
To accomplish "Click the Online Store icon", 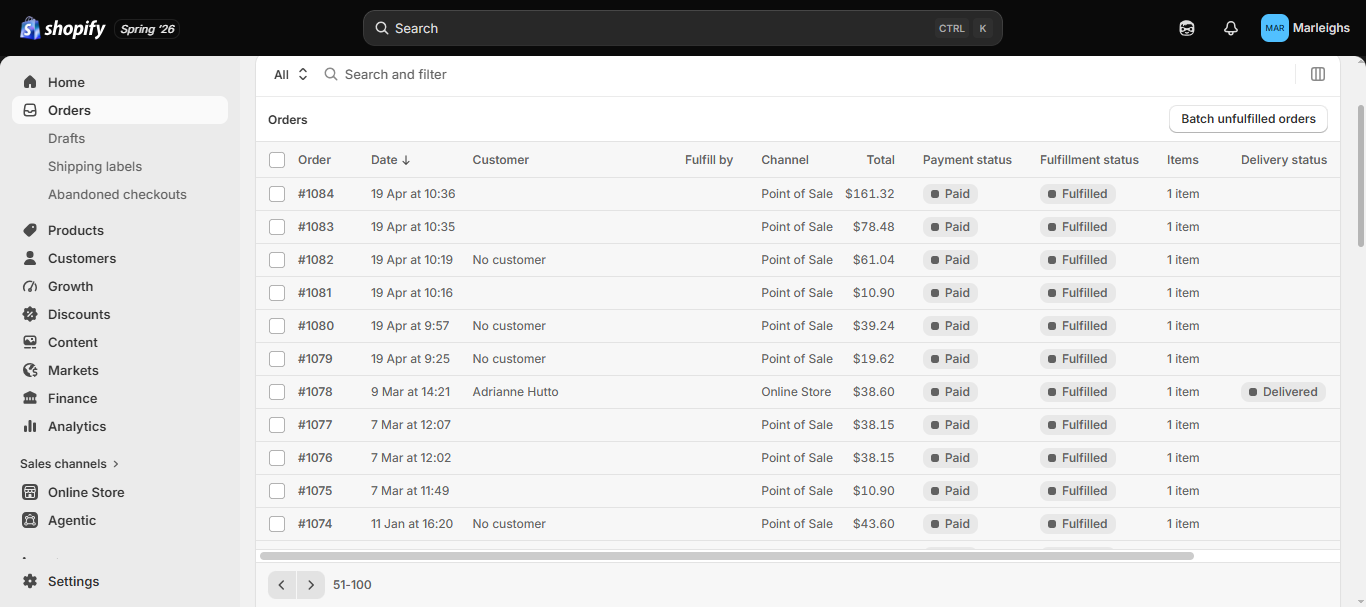I will pos(30,492).
